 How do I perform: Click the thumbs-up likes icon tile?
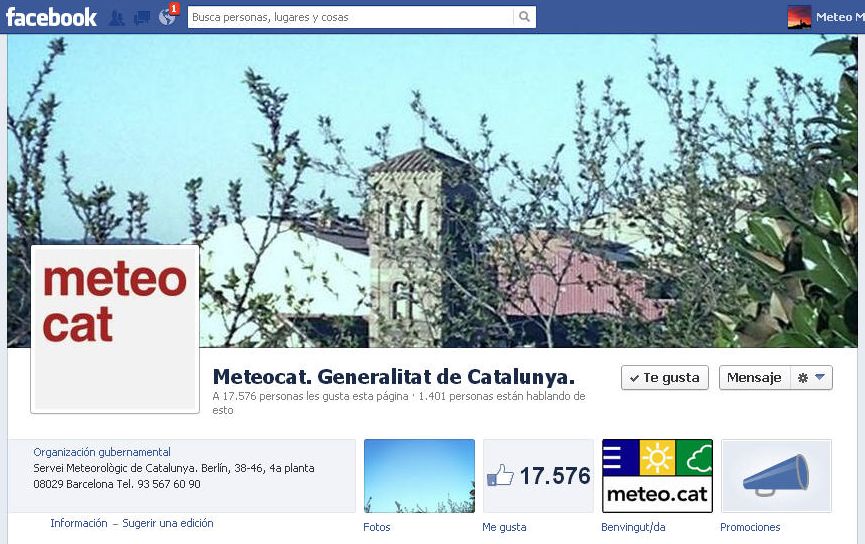pyautogui.click(x=538, y=476)
